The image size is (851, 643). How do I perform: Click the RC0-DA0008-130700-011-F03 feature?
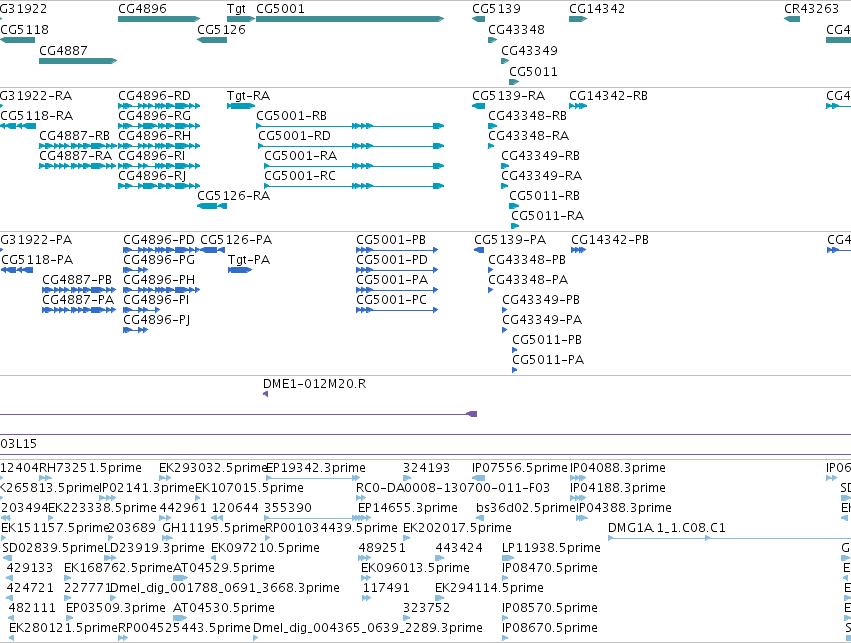point(361,498)
